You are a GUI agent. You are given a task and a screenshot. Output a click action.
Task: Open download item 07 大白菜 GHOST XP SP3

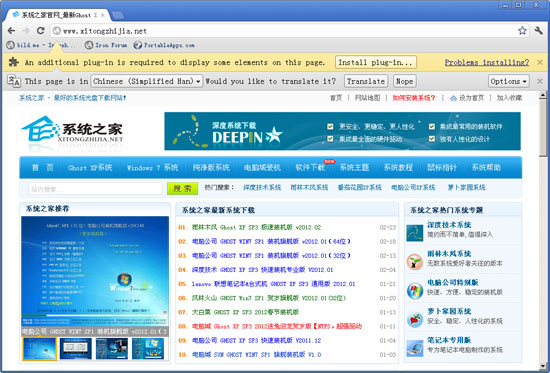click(245, 312)
